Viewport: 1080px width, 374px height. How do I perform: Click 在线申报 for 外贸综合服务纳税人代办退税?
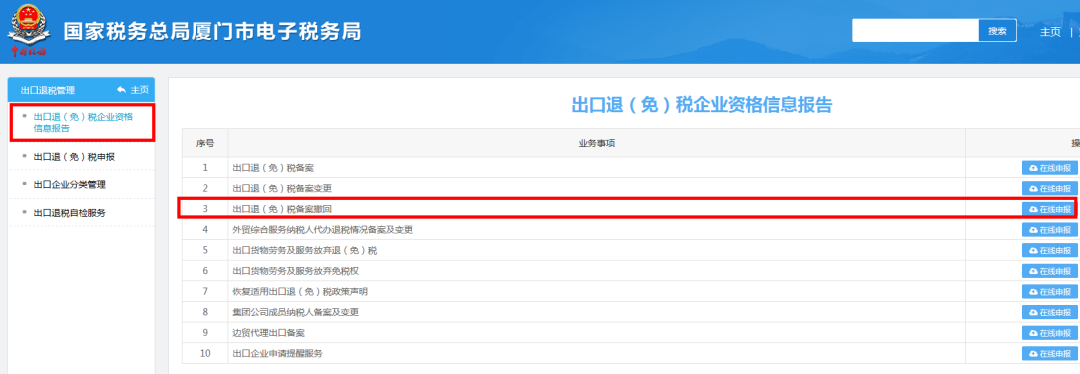click(1050, 230)
